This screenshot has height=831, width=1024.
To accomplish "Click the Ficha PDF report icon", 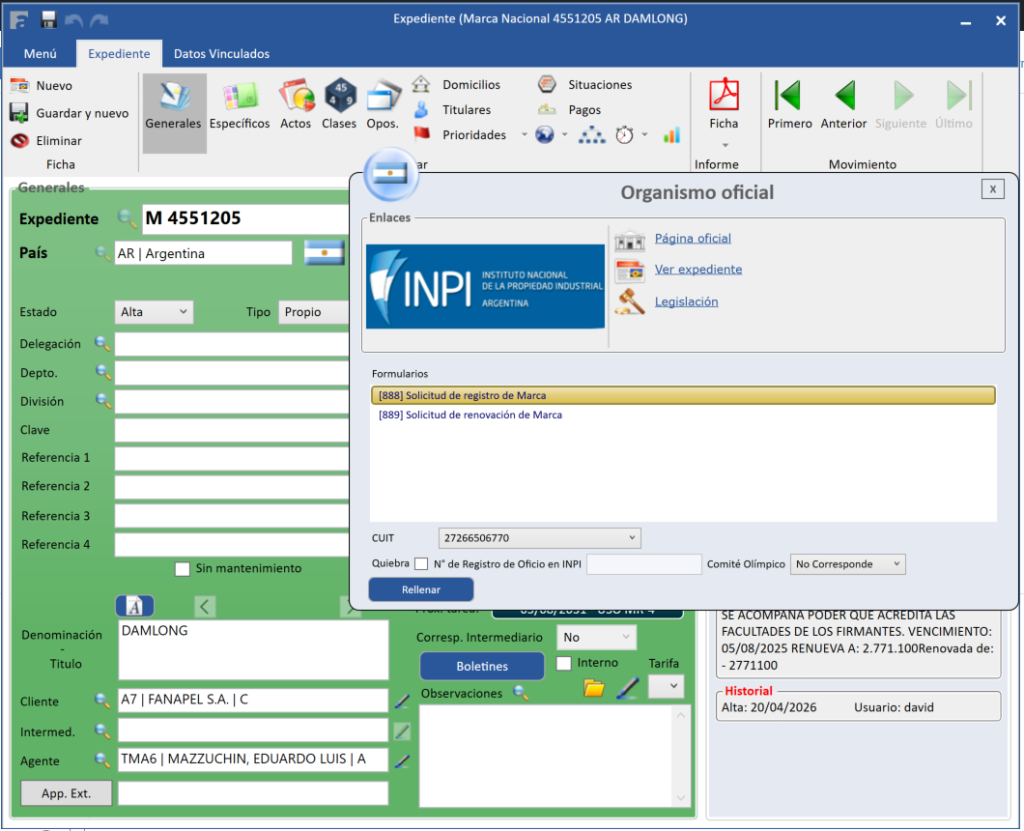I will [x=723, y=96].
